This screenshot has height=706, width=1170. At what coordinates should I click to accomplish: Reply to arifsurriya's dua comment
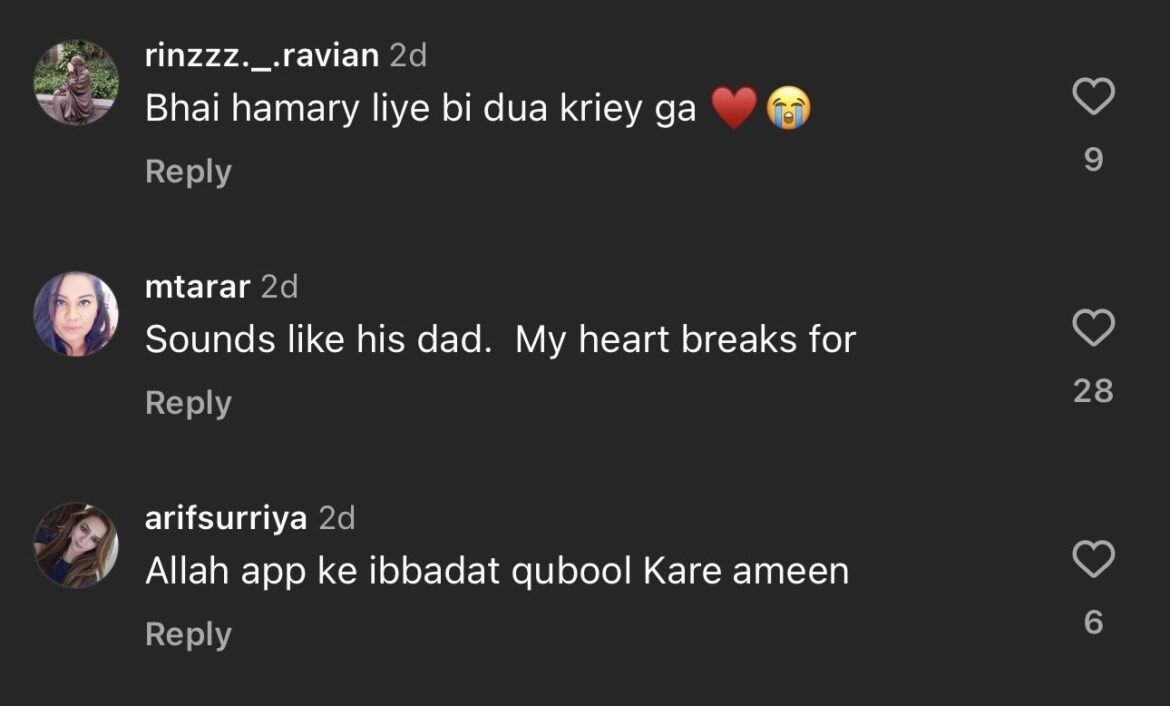click(188, 634)
